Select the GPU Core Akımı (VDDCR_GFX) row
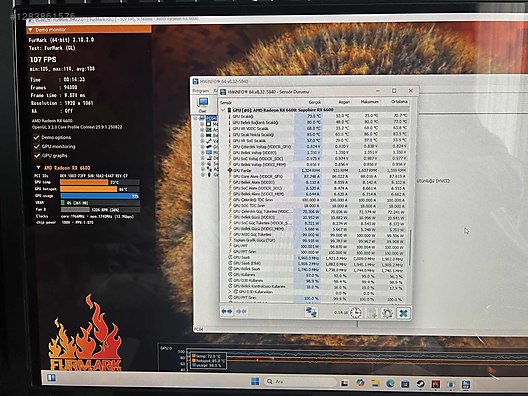Image resolution: width=528 pixels, height=396 pixels. point(318,176)
